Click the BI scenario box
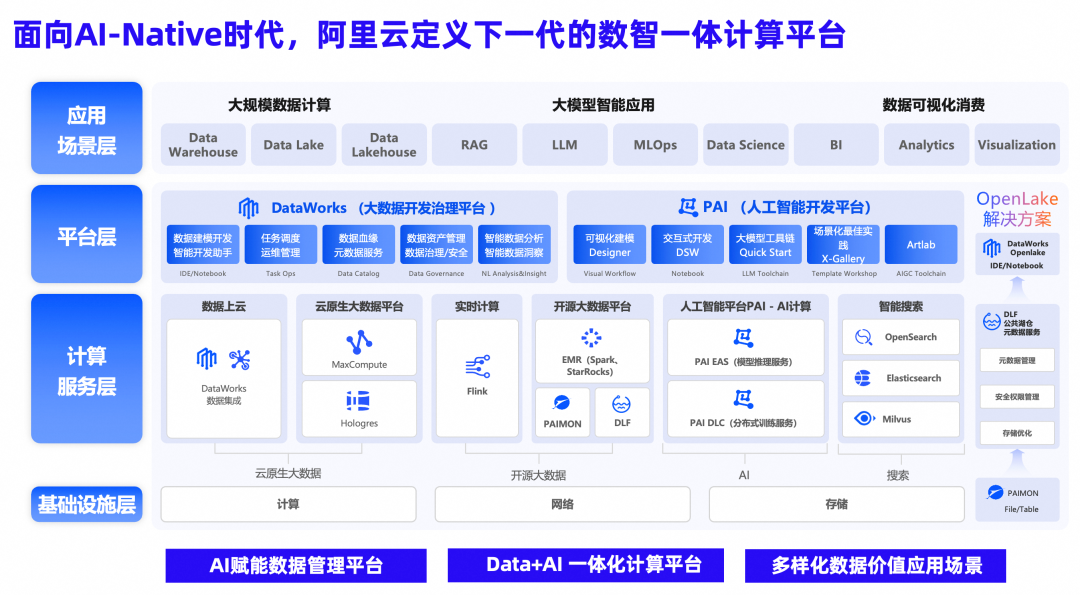1080x595 pixels. pos(836,145)
